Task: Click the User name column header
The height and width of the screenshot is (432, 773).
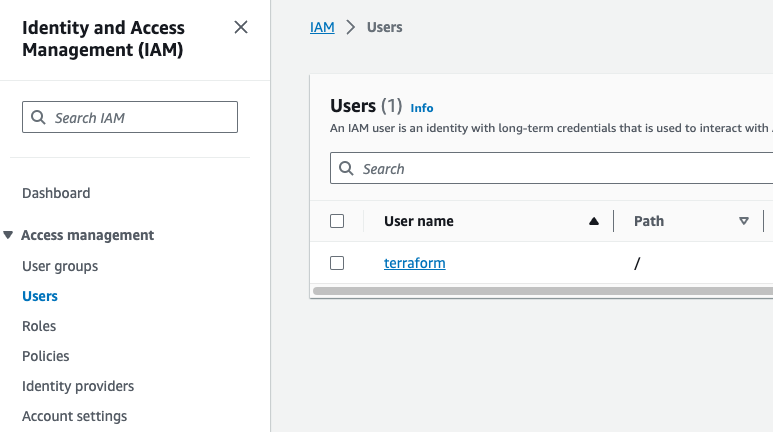Action: coord(419,221)
